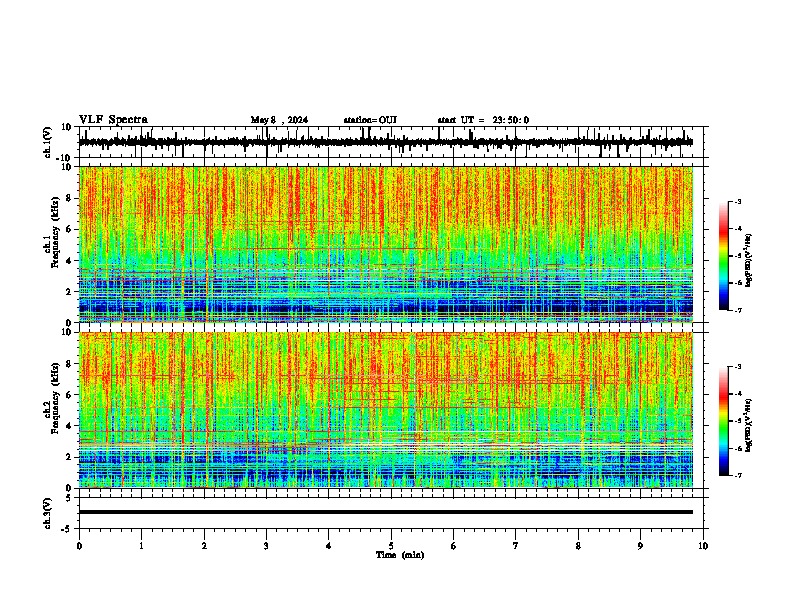Click the ch.2 spectrogram color scale bar
Screen dimensions: 792x612
724,421
